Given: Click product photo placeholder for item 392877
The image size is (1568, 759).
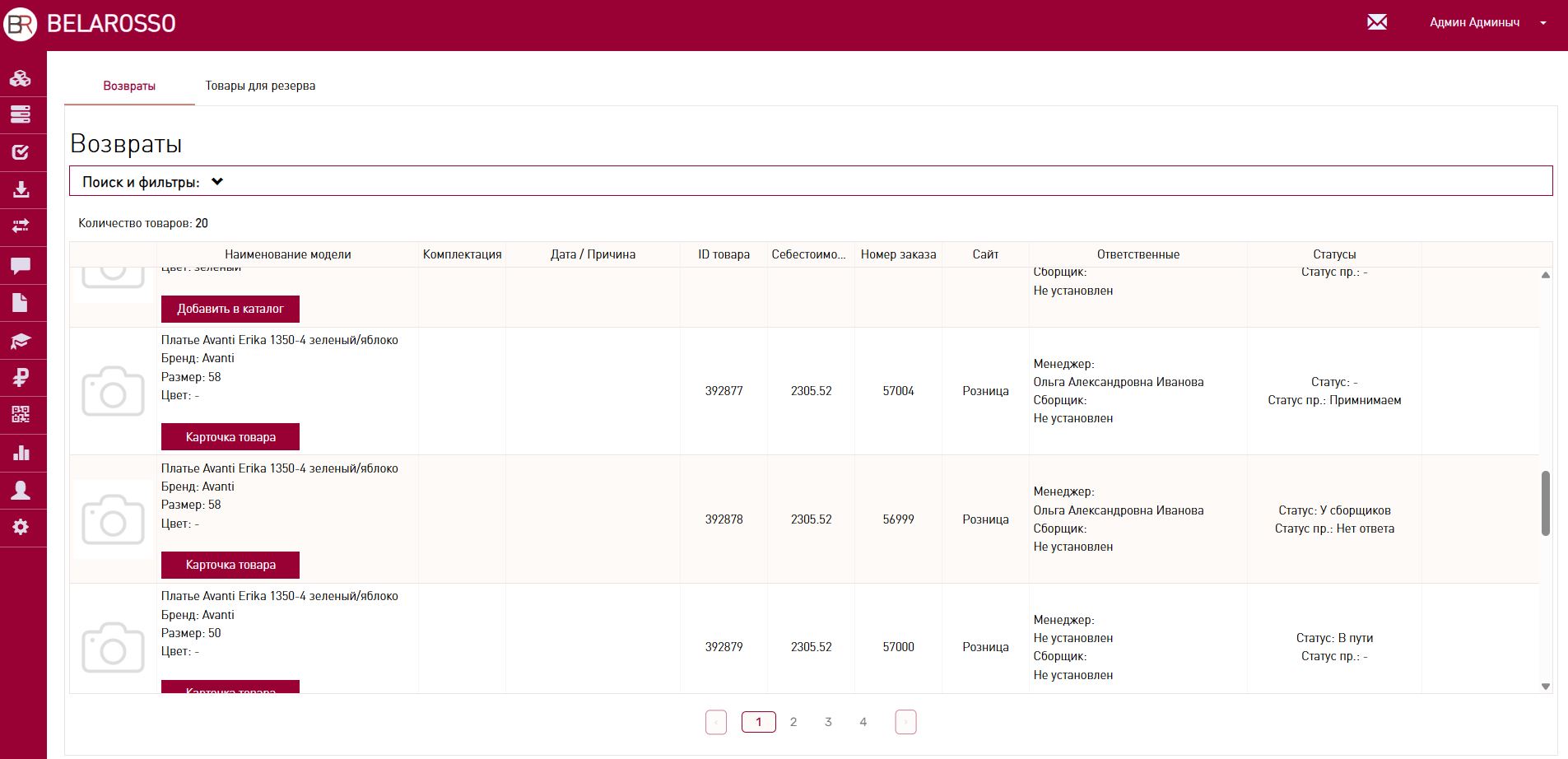Looking at the screenshot, I should point(114,391).
